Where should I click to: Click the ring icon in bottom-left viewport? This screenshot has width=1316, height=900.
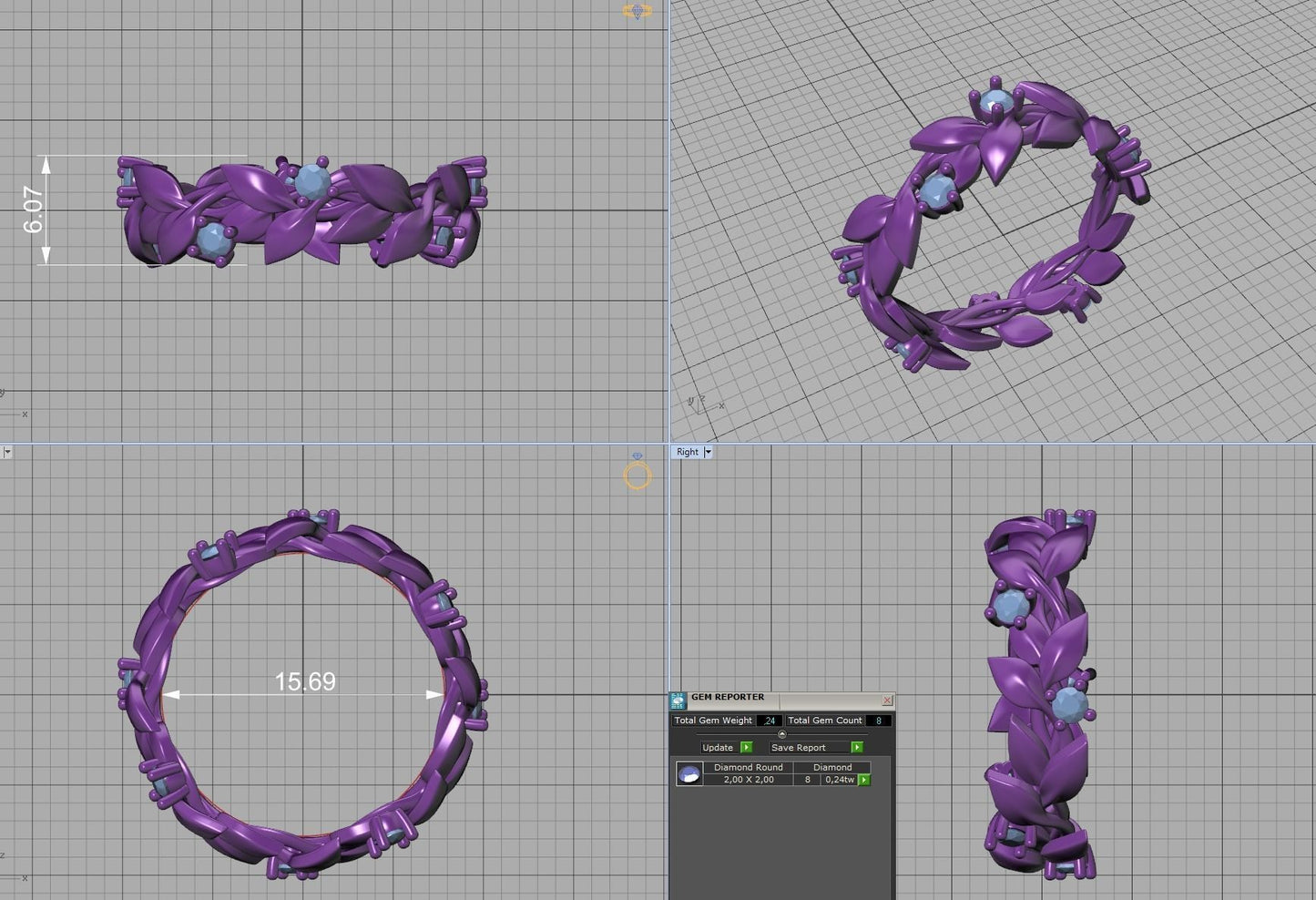[638, 475]
